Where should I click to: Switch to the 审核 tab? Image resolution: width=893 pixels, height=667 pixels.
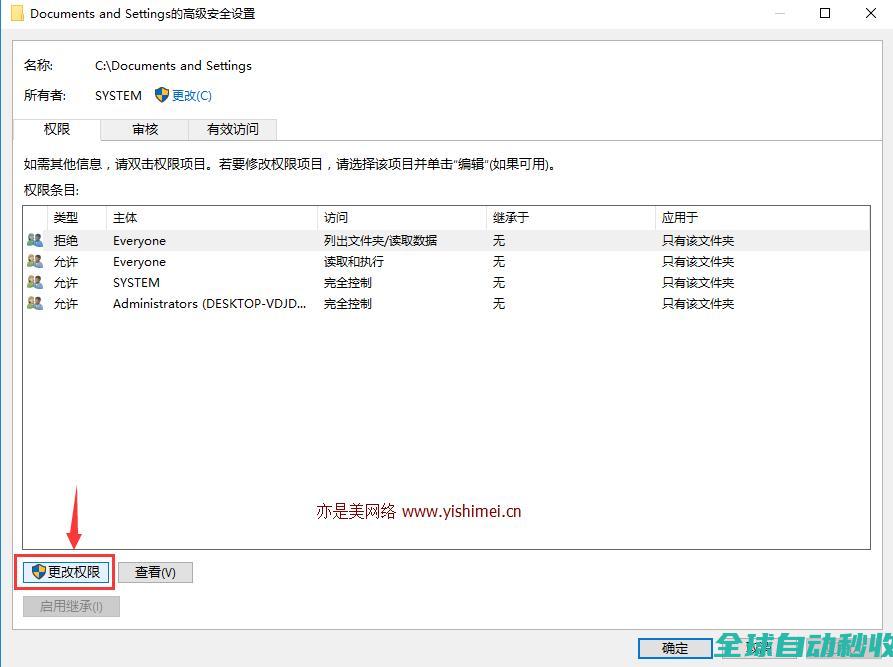coord(145,129)
